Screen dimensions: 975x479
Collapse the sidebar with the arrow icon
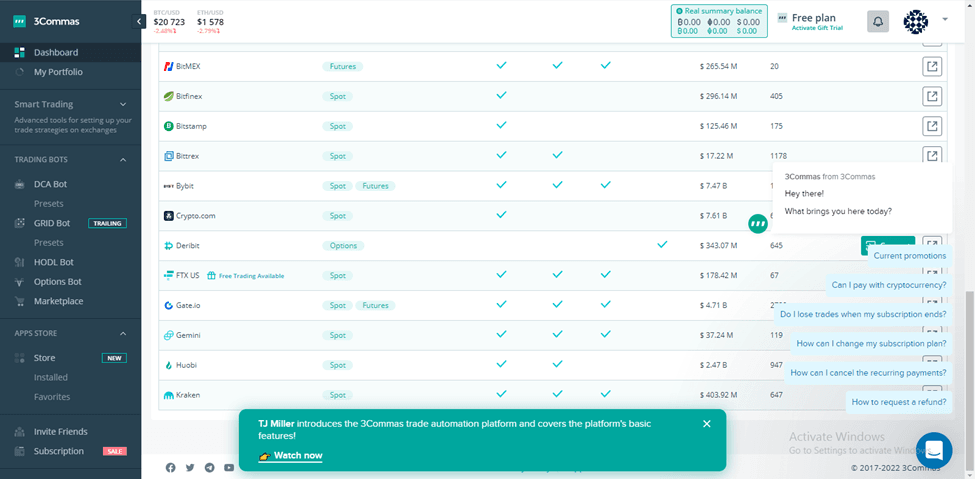click(x=139, y=22)
